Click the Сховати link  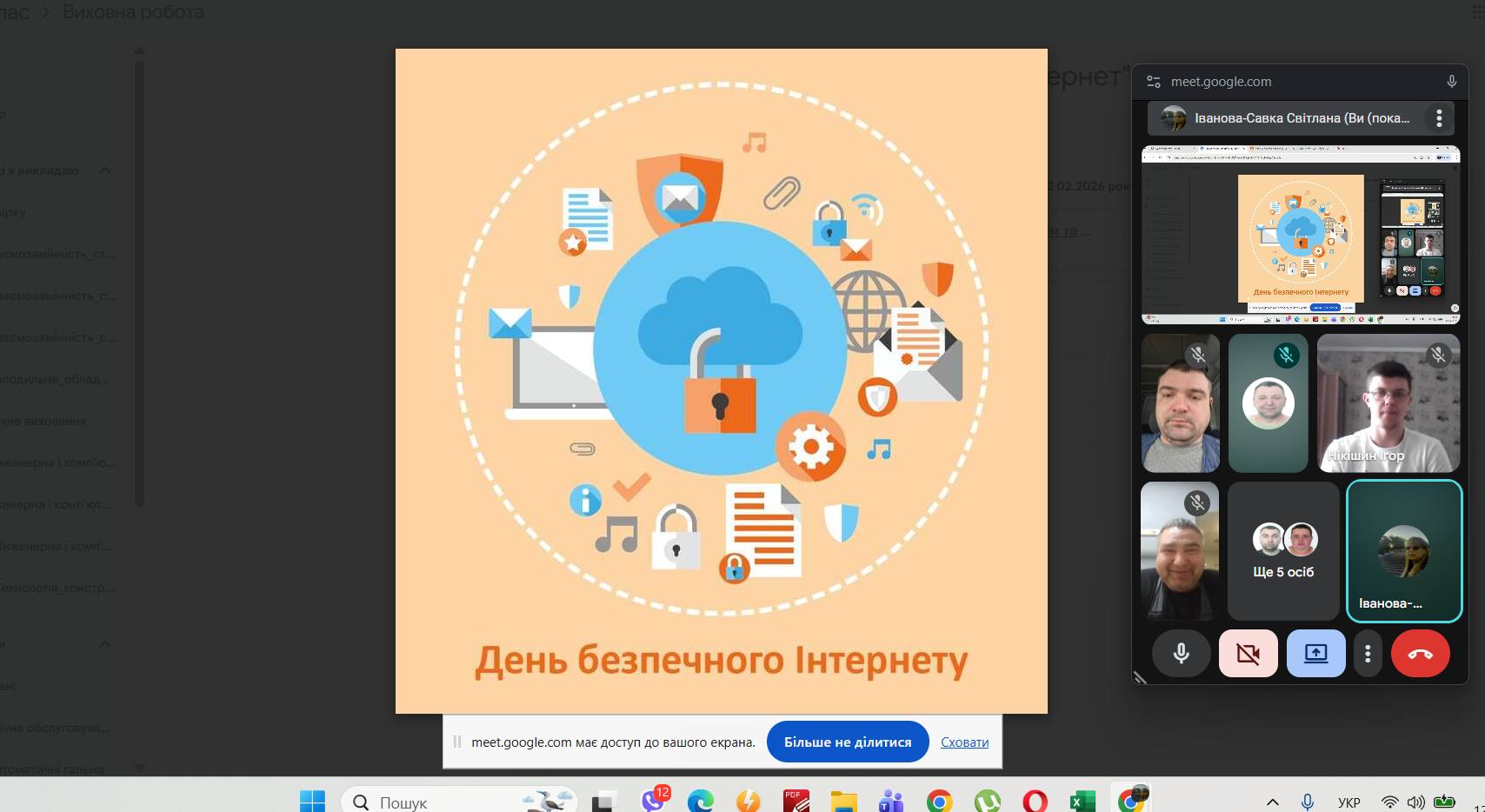tap(964, 742)
